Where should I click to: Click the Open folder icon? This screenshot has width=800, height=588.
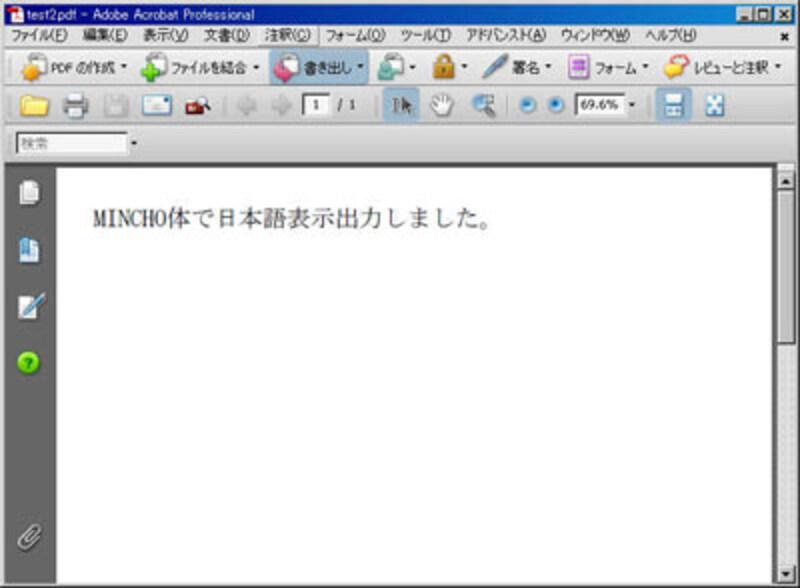pyautogui.click(x=34, y=106)
